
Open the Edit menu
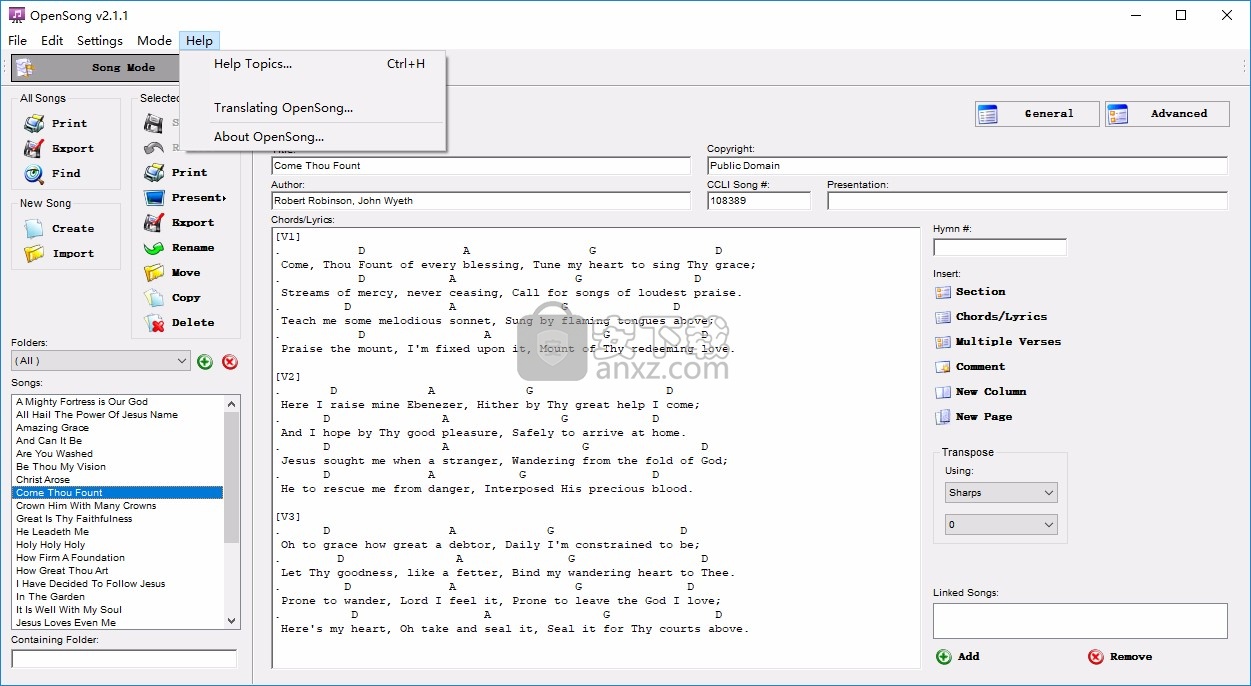52,41
